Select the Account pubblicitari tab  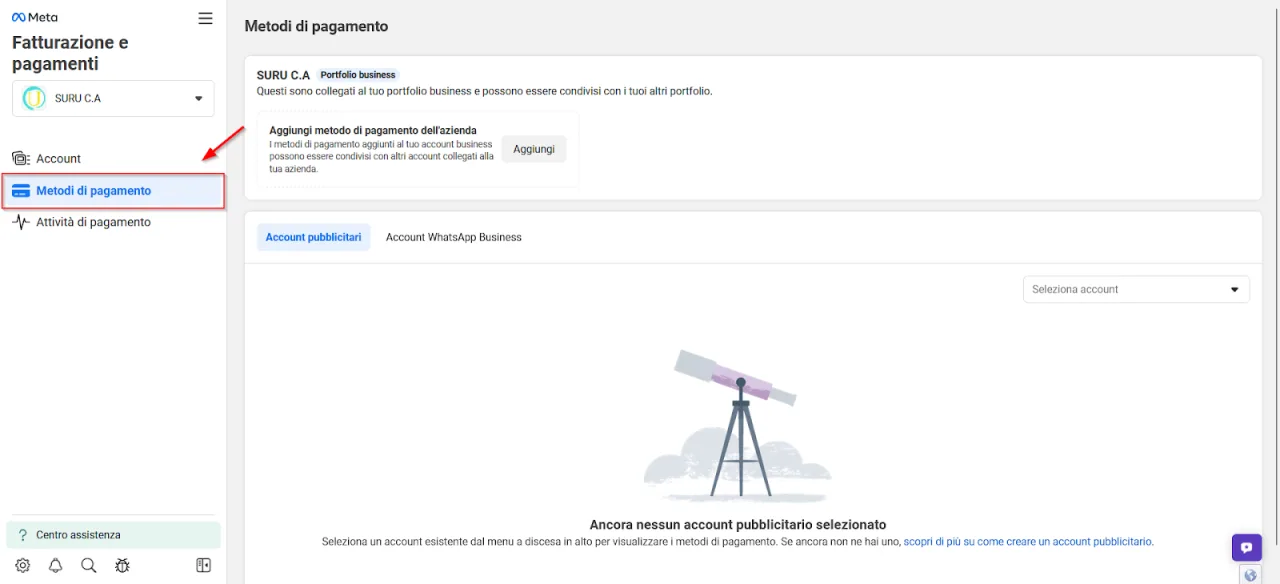point(313,237)
